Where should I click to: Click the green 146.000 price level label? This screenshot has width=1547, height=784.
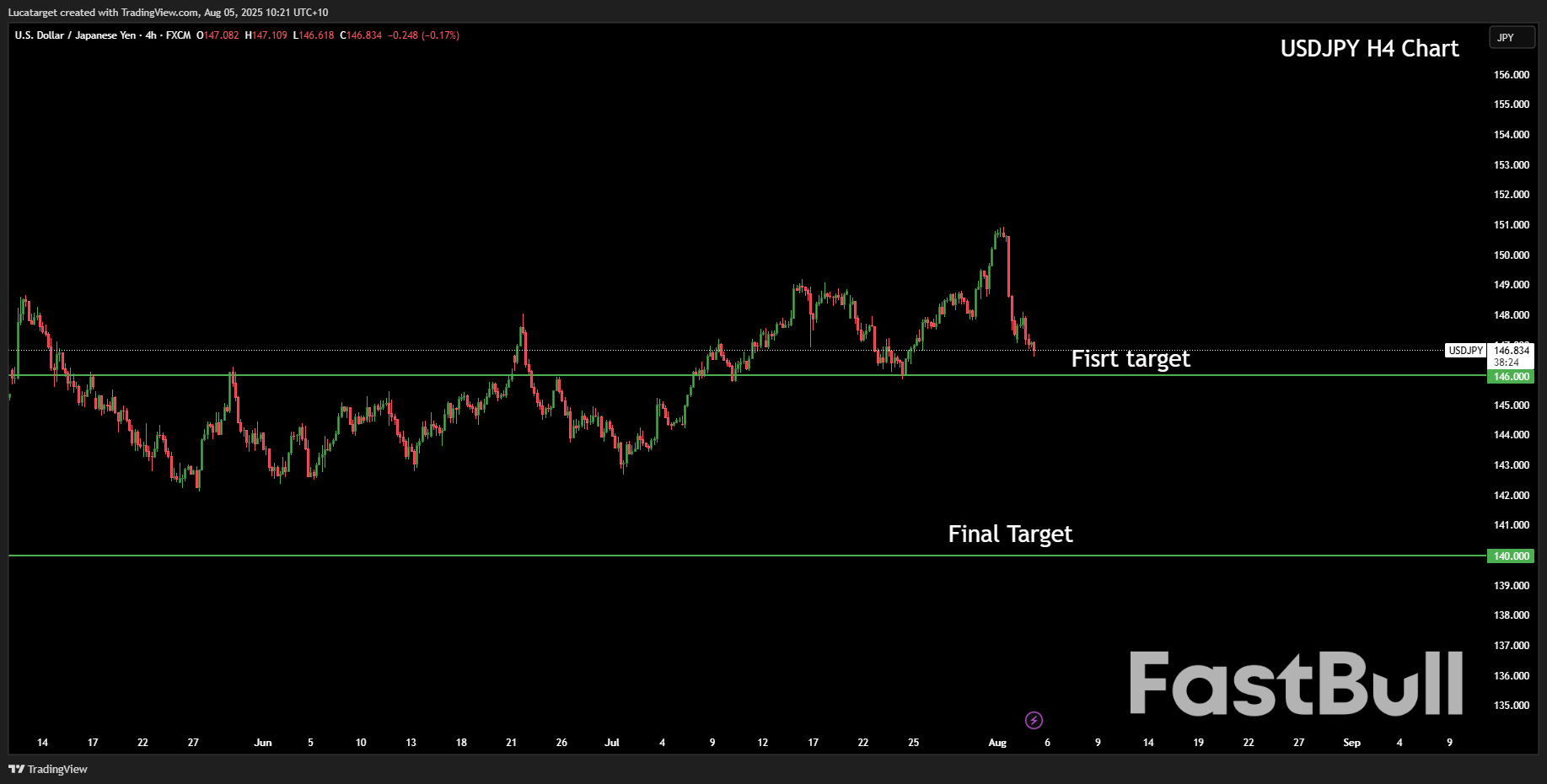click(1510, 377)
